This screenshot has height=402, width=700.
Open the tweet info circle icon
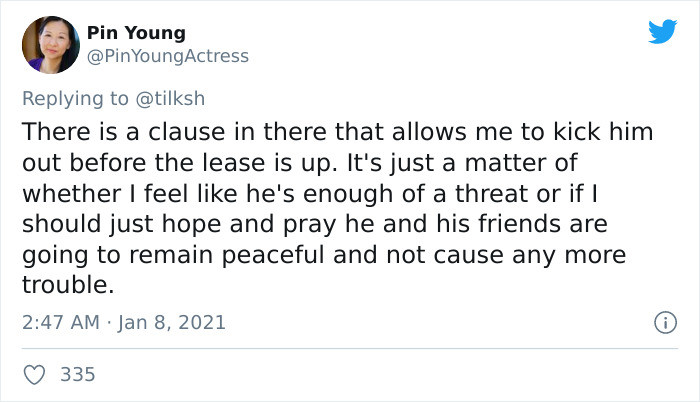(x=666, y=322)
